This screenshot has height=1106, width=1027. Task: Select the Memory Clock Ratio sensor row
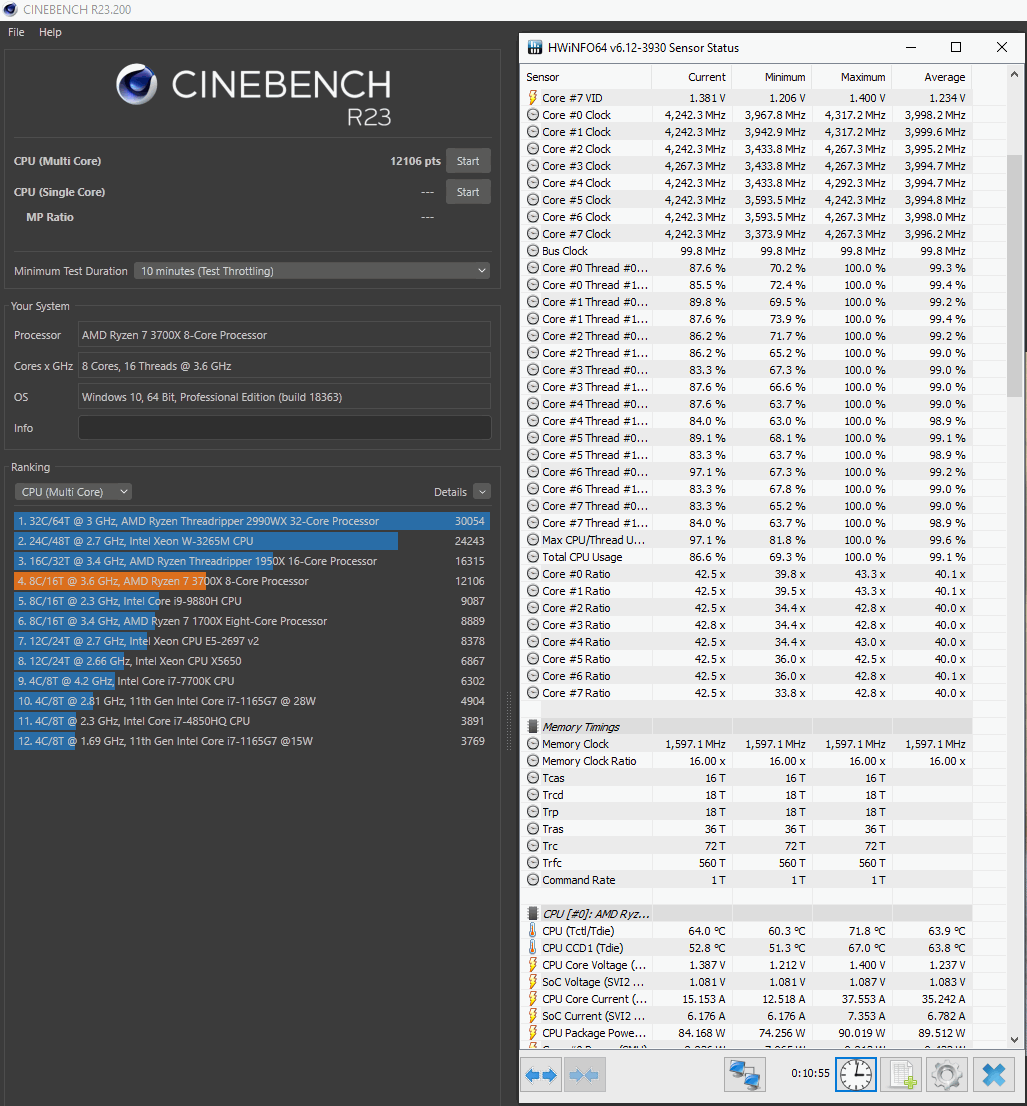pos(747,761)
